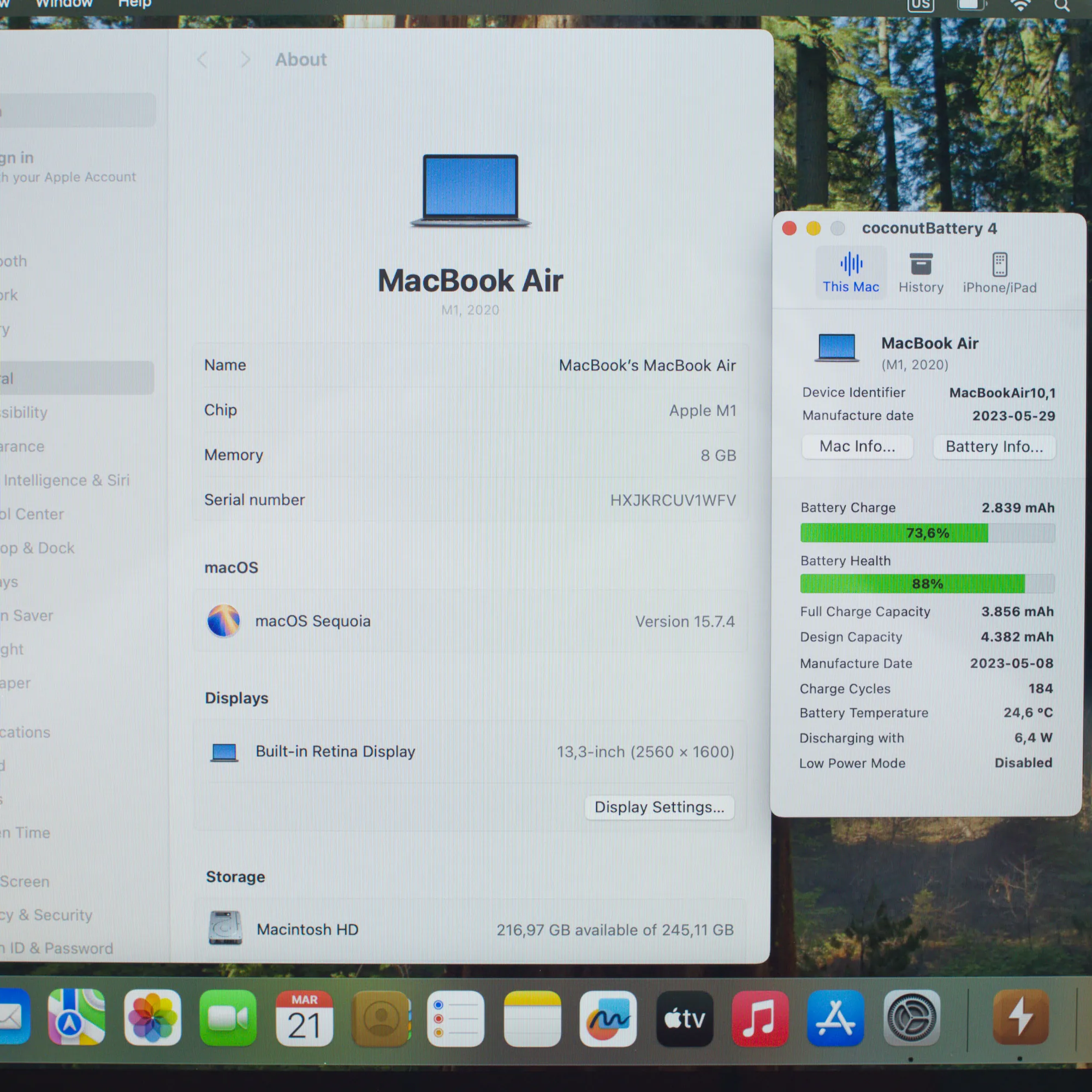
Task: Switch to the History tab in coconutBattery
Action: [x=921, y=273]
